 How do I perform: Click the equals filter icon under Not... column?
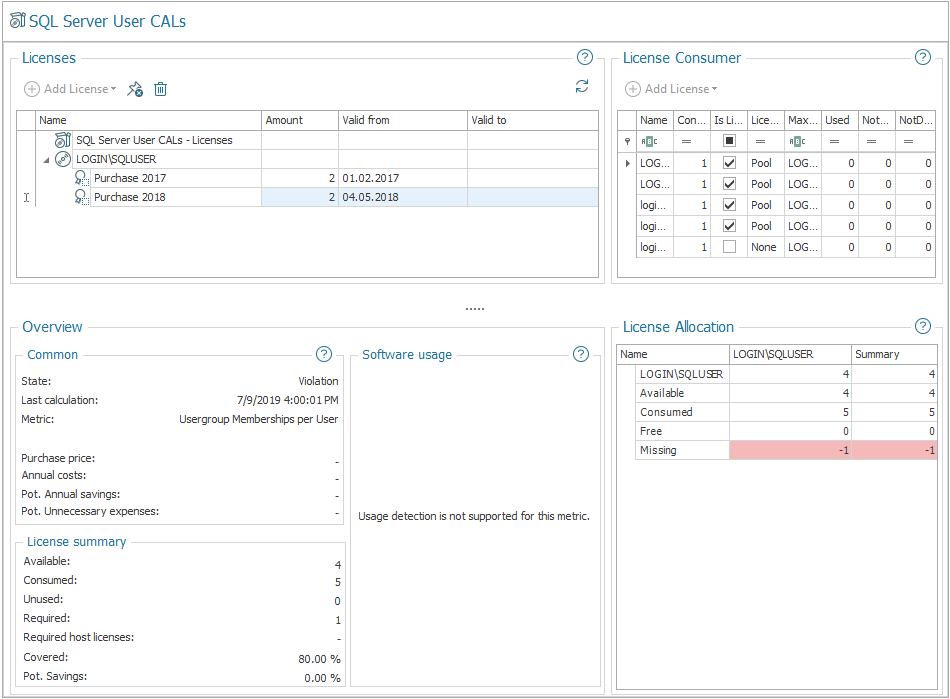coord(871,142)
